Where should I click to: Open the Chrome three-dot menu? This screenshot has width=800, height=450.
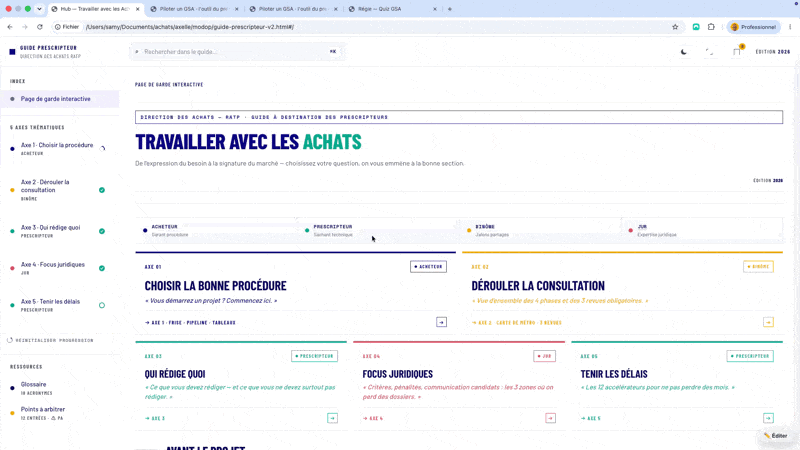tap(790, 27)
